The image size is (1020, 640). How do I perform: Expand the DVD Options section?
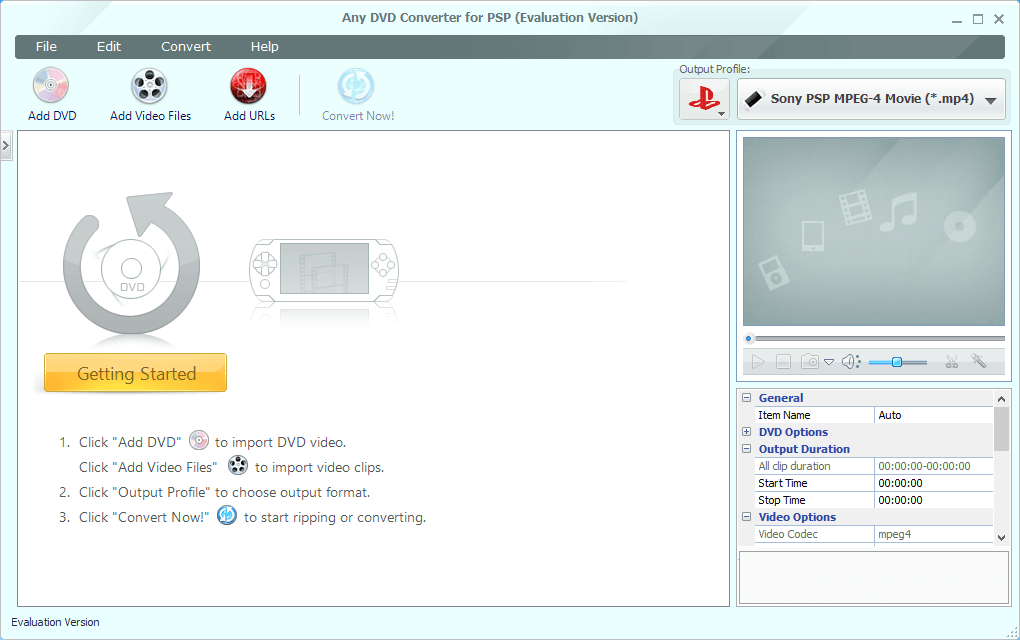[x=747, y=432]
